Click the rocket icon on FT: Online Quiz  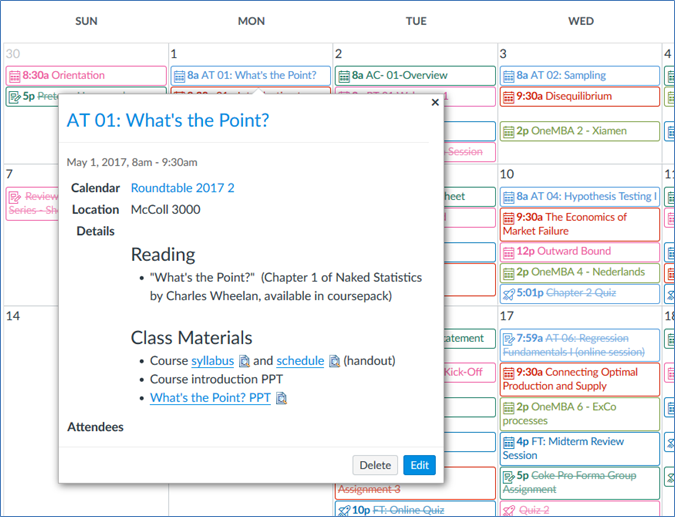tap(344, 509)
